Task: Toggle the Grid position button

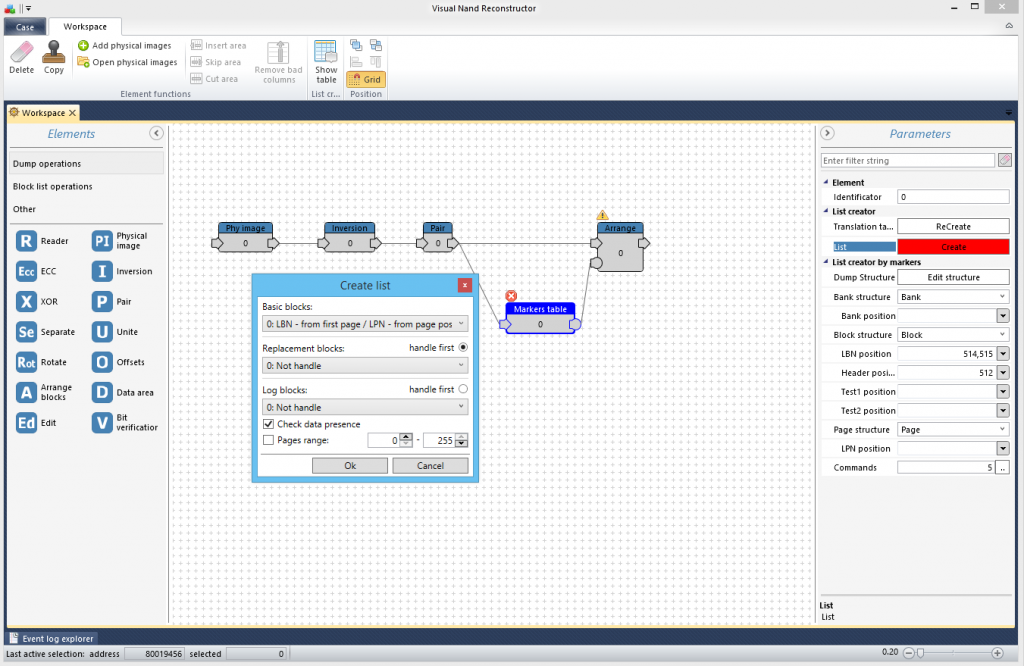Action: tap(366, 79)
